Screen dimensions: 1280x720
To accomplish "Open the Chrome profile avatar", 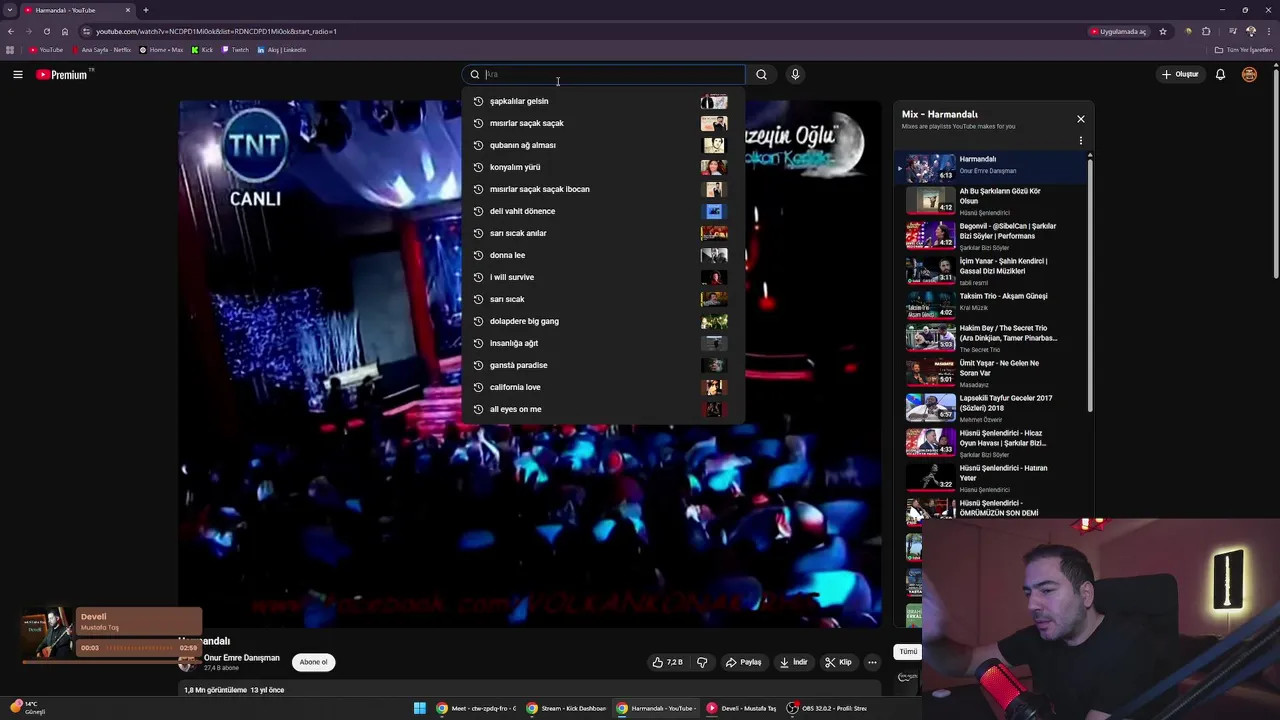I will [1251, 31].
